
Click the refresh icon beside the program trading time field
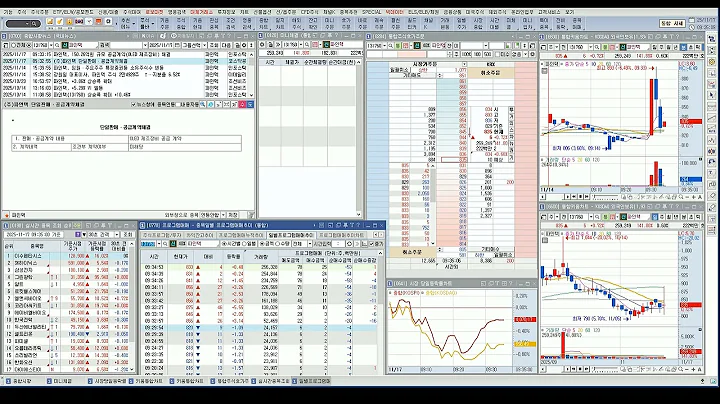pos(349,244)
